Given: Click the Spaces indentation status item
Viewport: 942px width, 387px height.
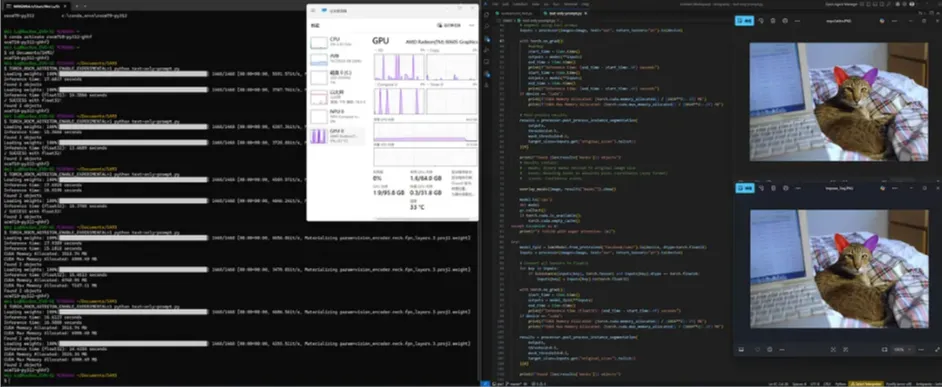Looking at the screenshot, I should (799, 383).
